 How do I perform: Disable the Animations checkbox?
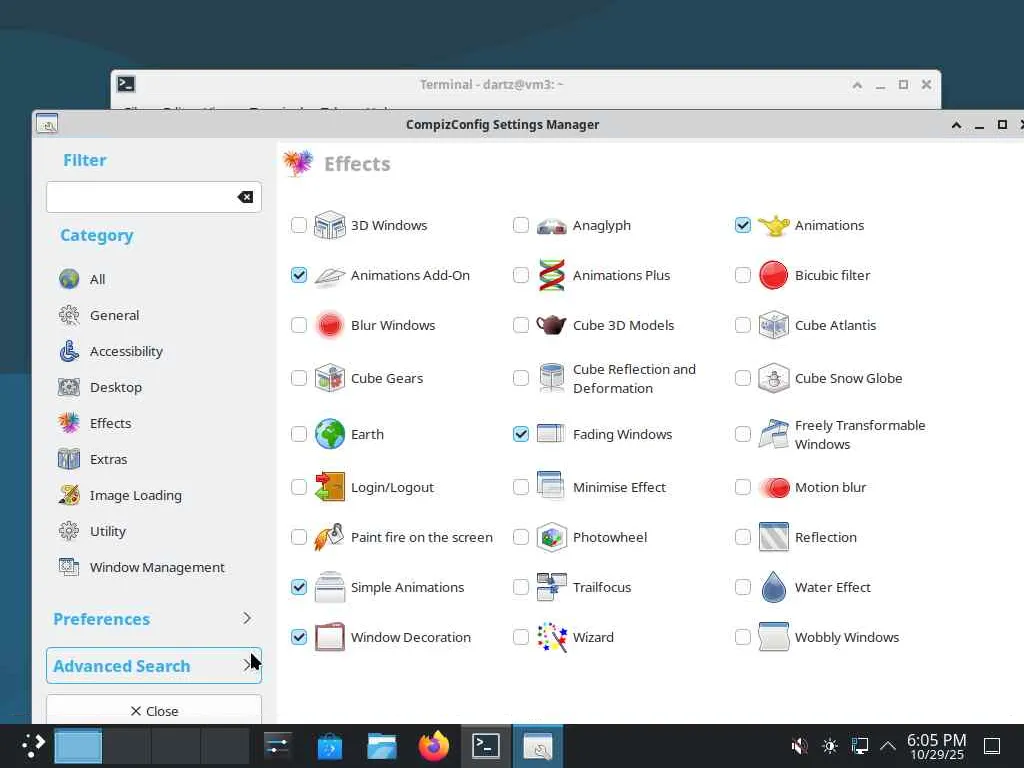coord(743,225)
